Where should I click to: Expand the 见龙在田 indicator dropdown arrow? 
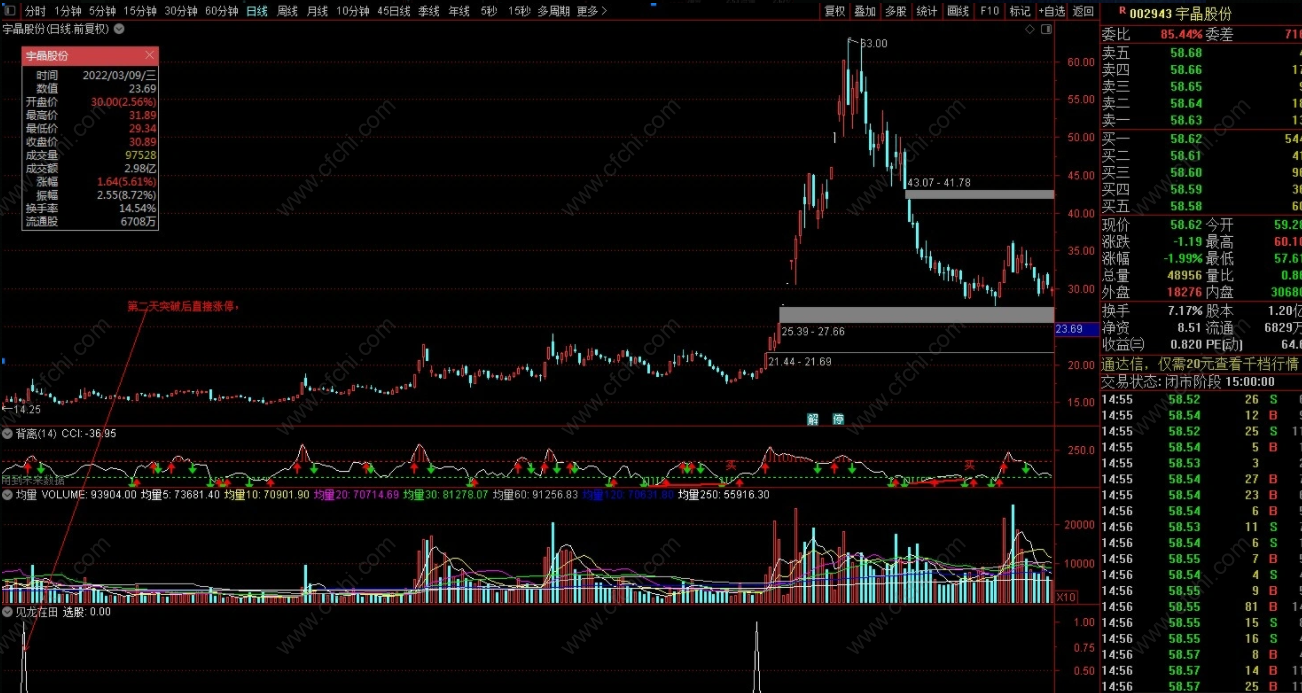8,611
